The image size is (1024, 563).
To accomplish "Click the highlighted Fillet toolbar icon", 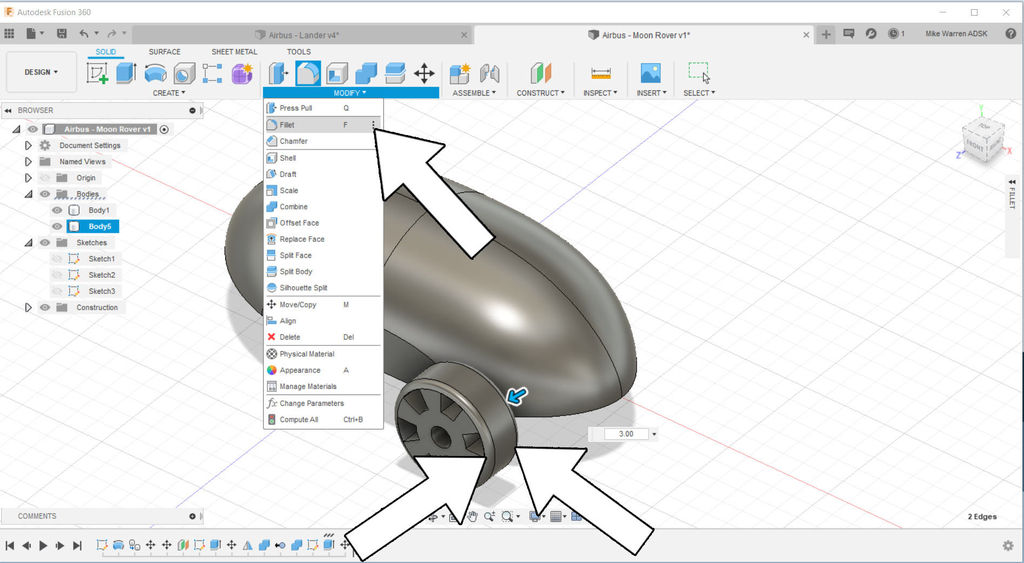I will pyautogui.click(x=308, y=72).
